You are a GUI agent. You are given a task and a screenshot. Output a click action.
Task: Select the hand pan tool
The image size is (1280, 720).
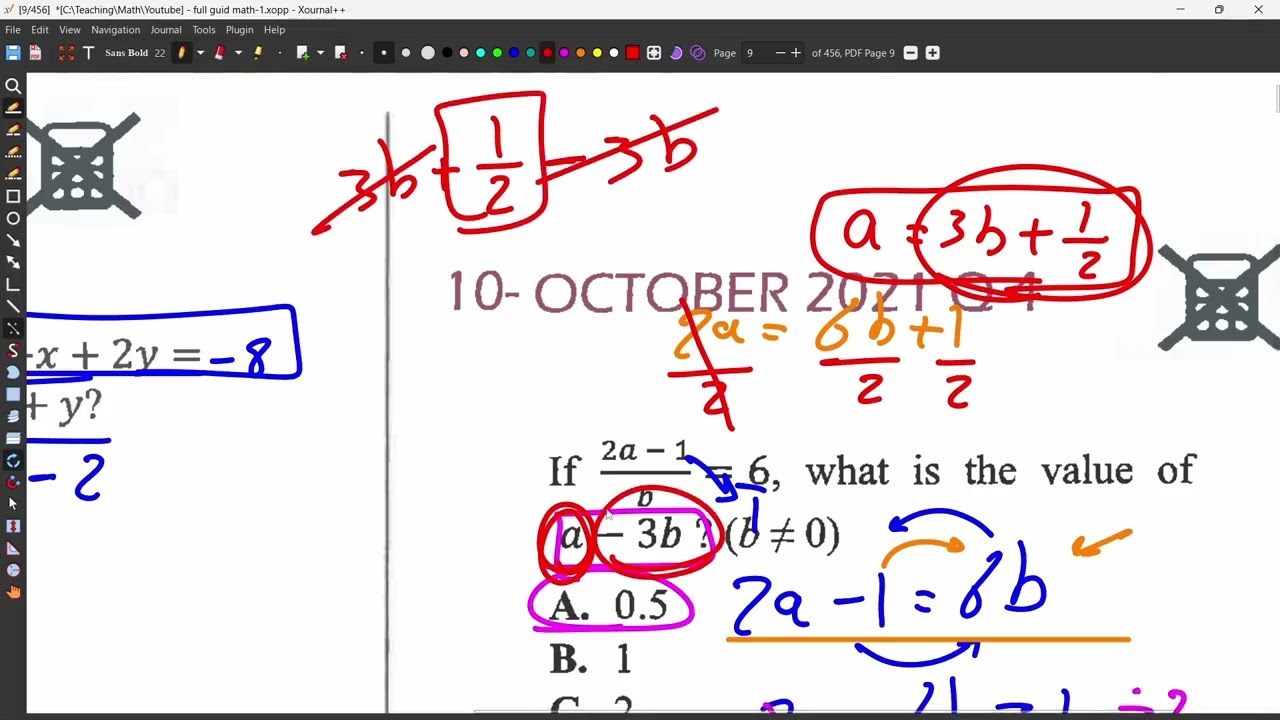[x=13, y=592]
